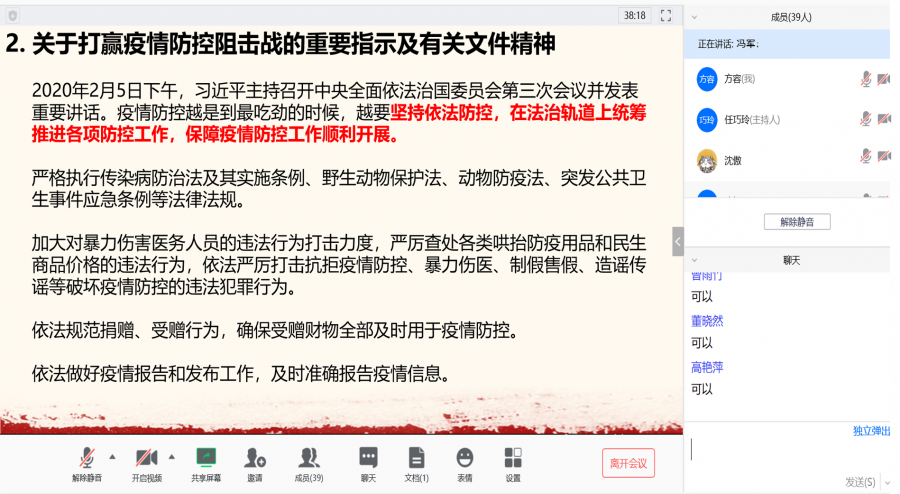Screen dimensions: 900x494
Task: Enter fullscreen using top bar icon
Action: point(666,15)
